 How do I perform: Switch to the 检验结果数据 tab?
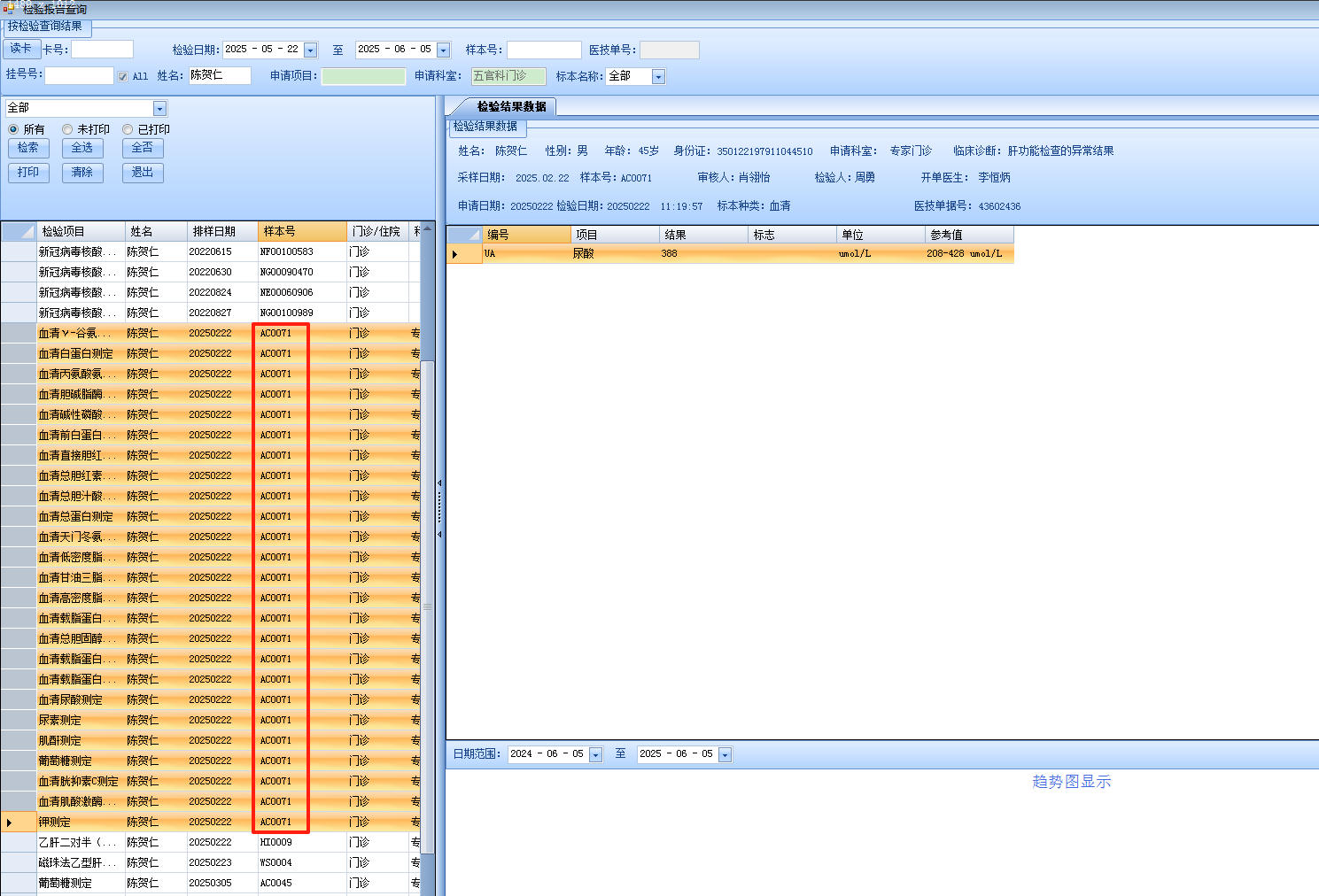(x=511, y=106)
